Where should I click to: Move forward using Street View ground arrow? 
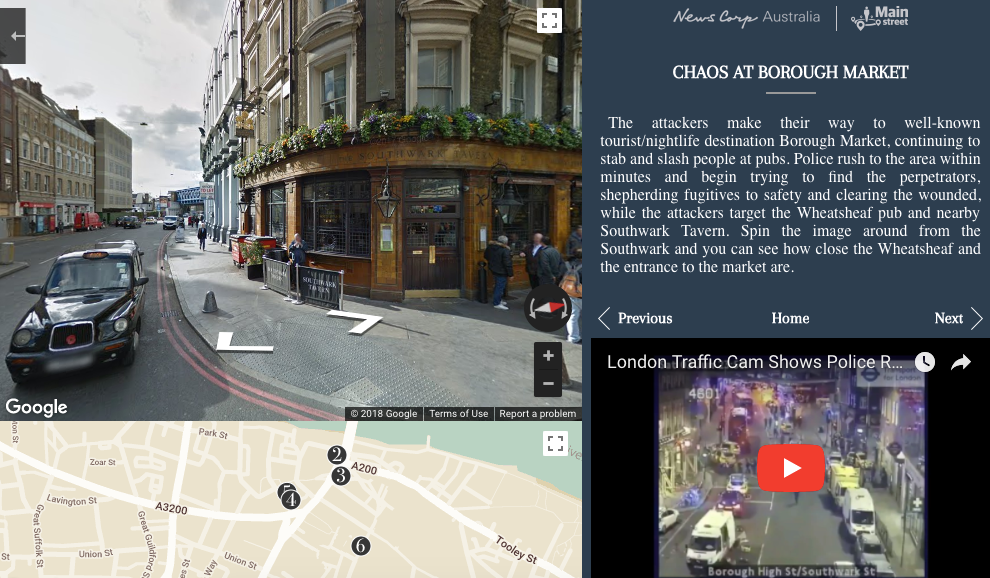(x=355, y=320)
